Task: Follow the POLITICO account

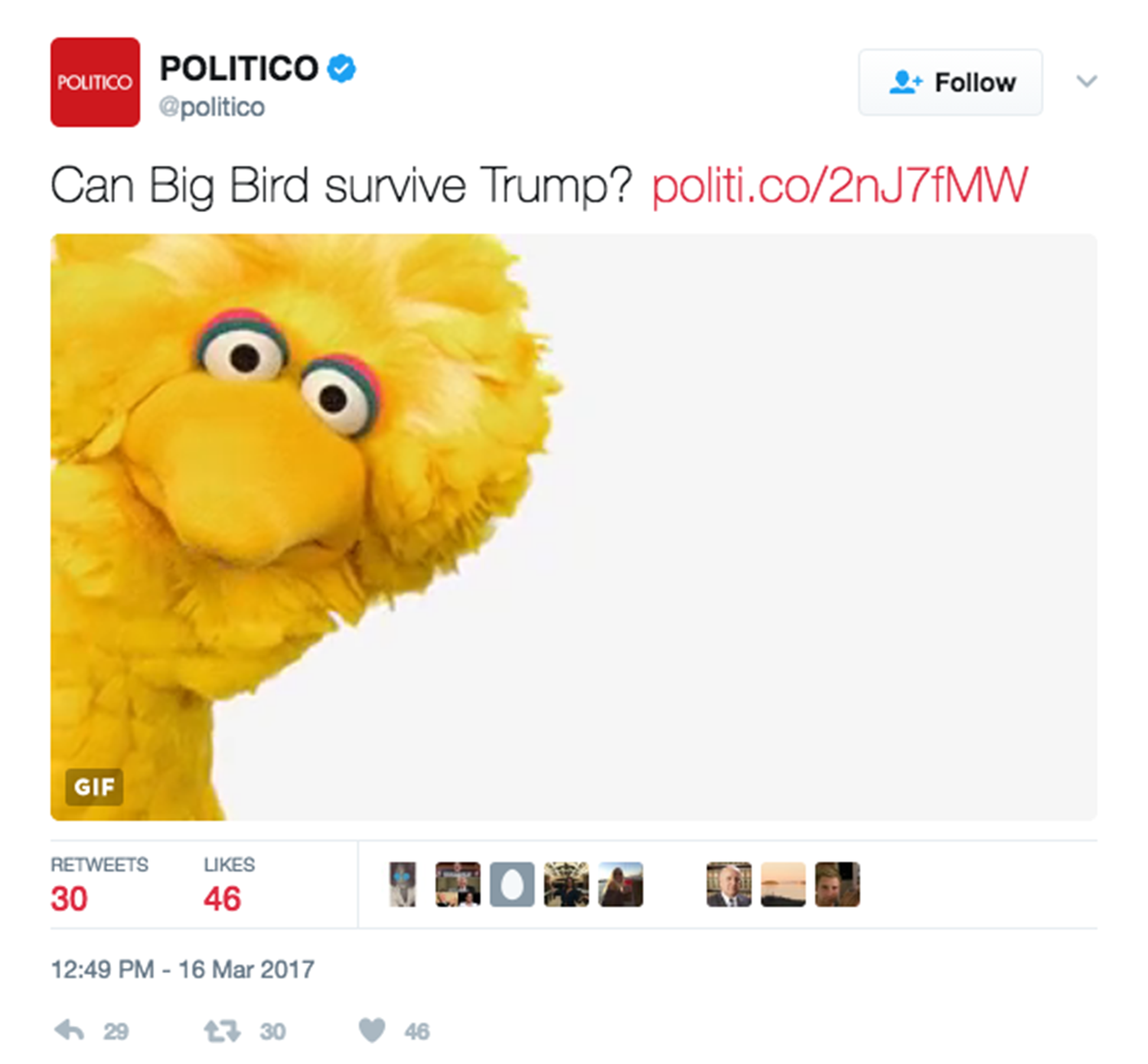Action: pos(951,82)
